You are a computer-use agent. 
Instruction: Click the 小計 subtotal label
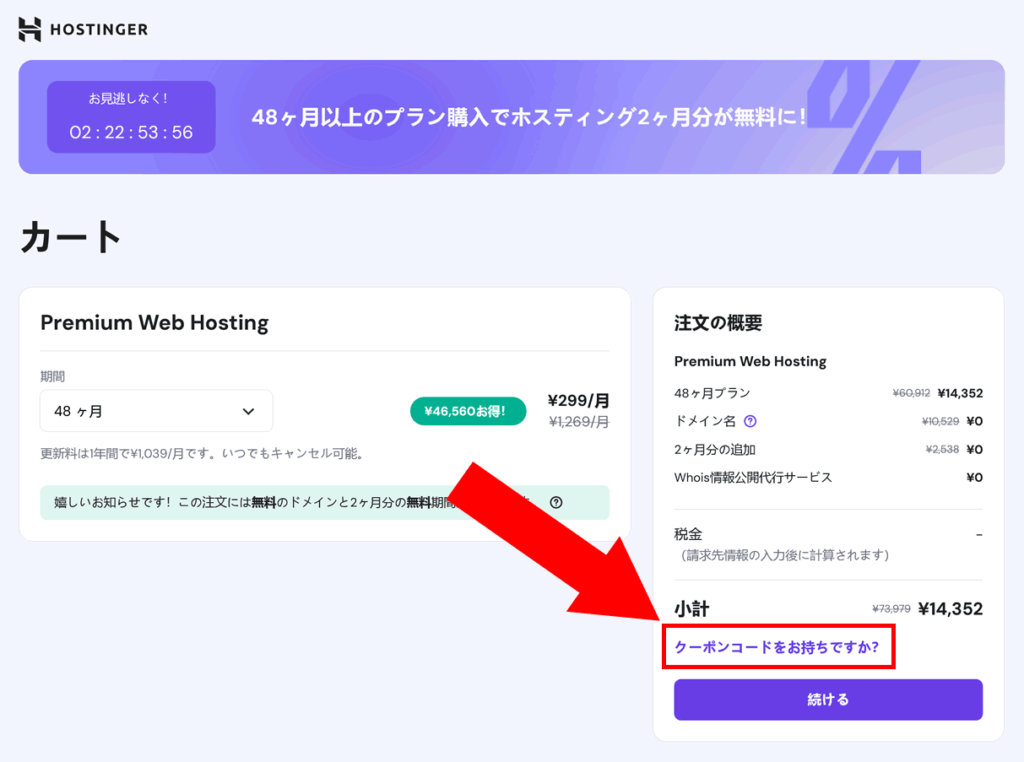(692, 609)
